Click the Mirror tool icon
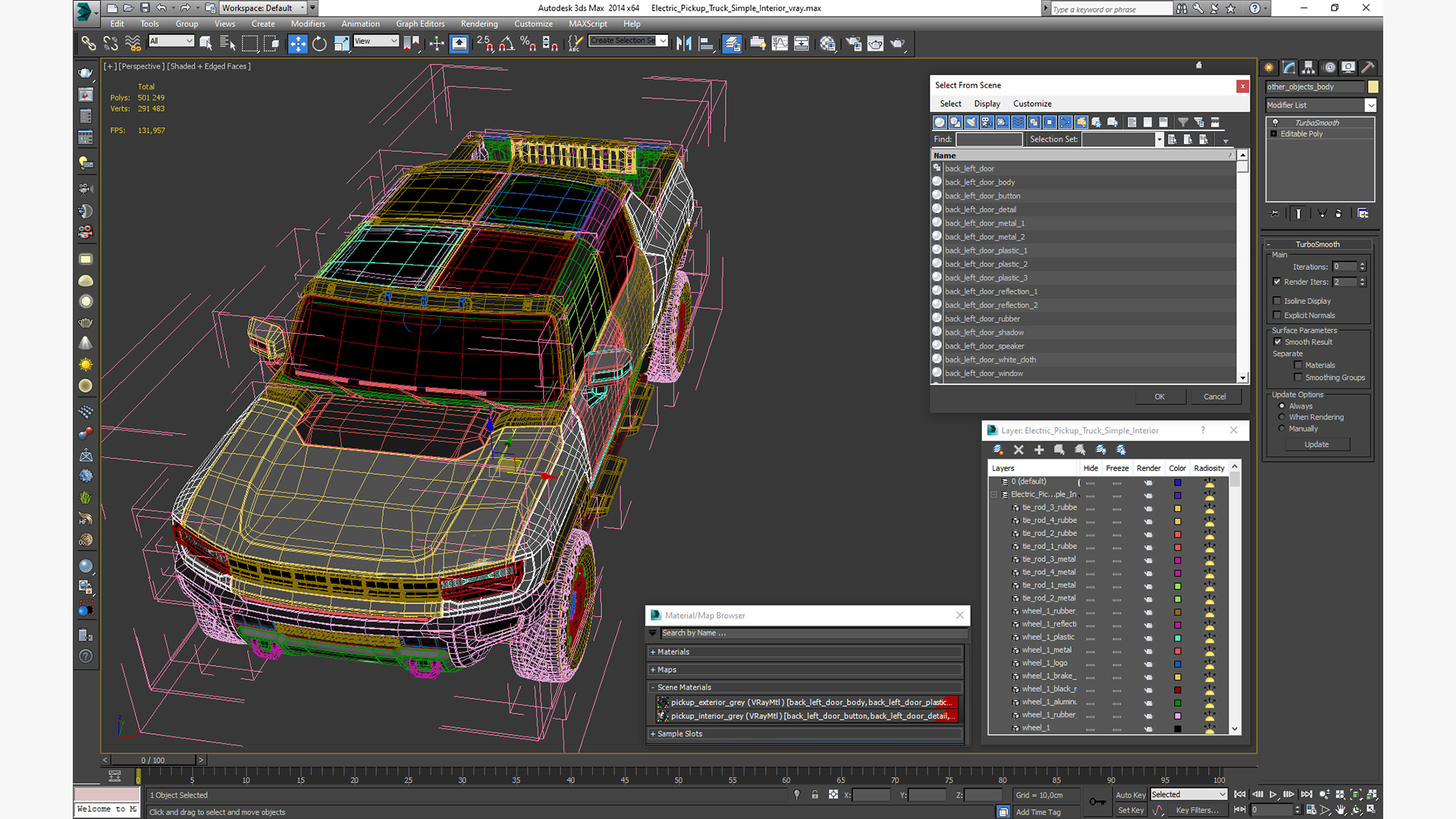The height and width of the screenshot is (819, 1456). click(x=684, y=43)
